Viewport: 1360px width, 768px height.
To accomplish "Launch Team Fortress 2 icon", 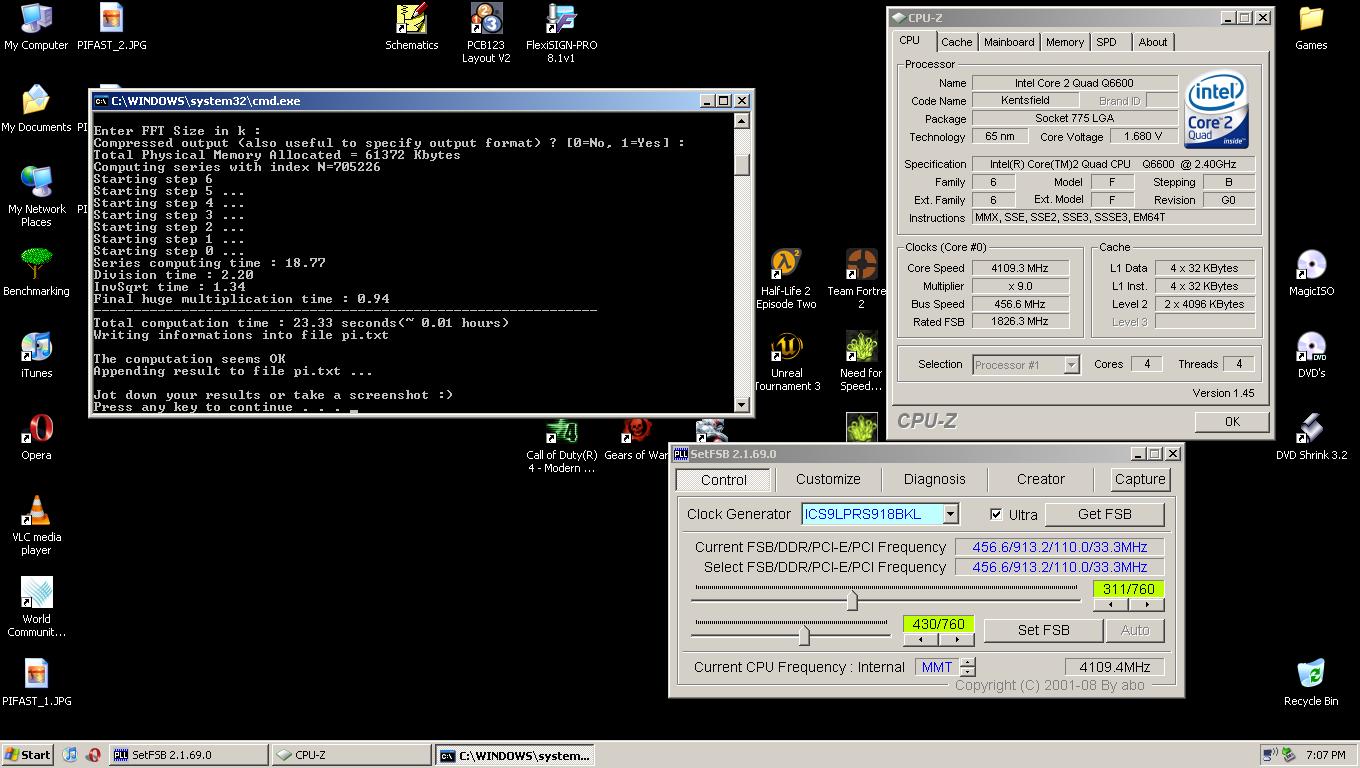I will (861, 279).
